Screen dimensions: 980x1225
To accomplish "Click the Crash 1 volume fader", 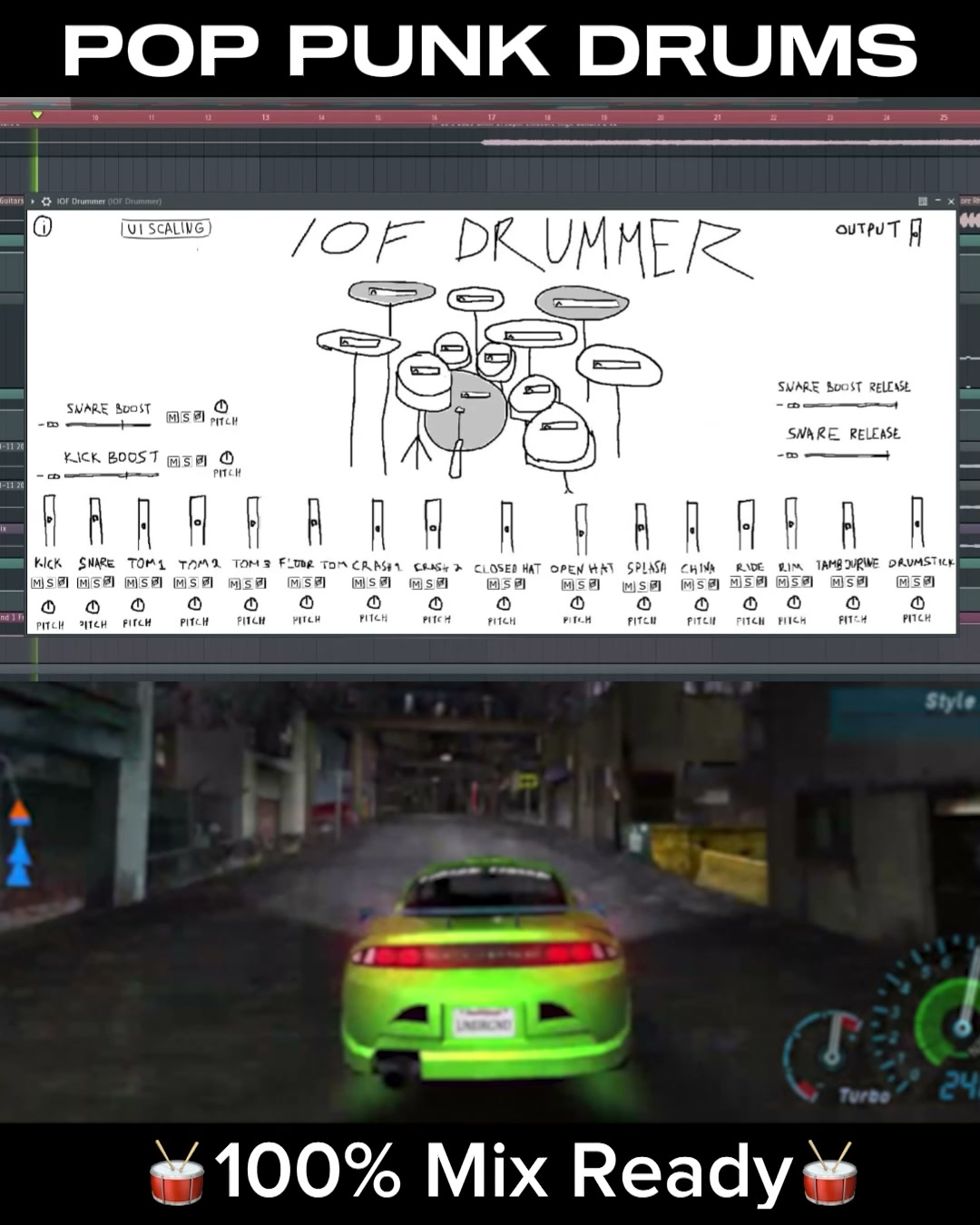I will [377, 524].
